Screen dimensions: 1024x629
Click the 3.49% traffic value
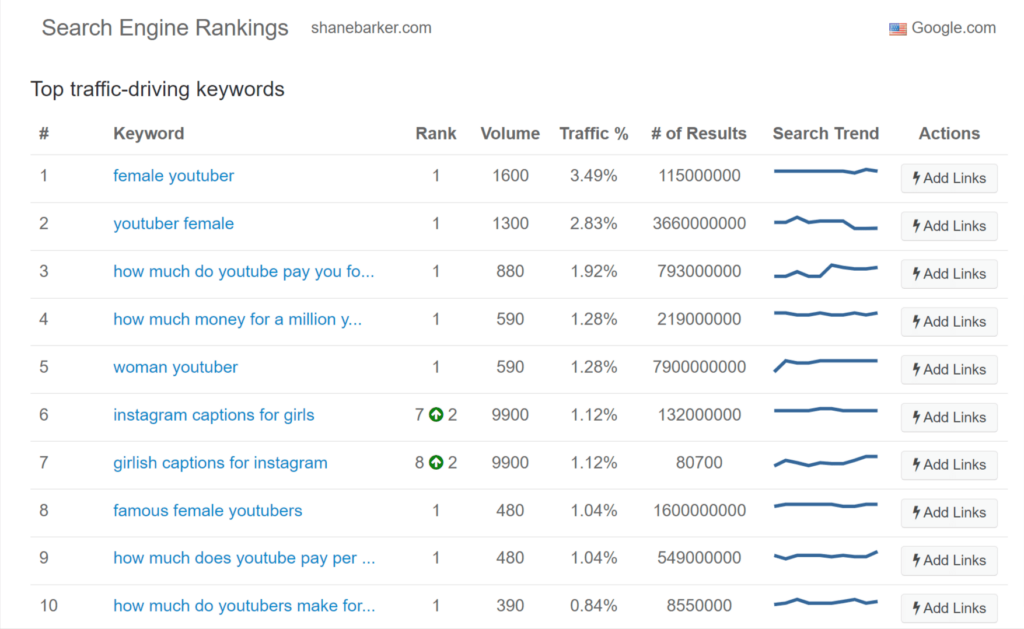(x=594, y=176)
